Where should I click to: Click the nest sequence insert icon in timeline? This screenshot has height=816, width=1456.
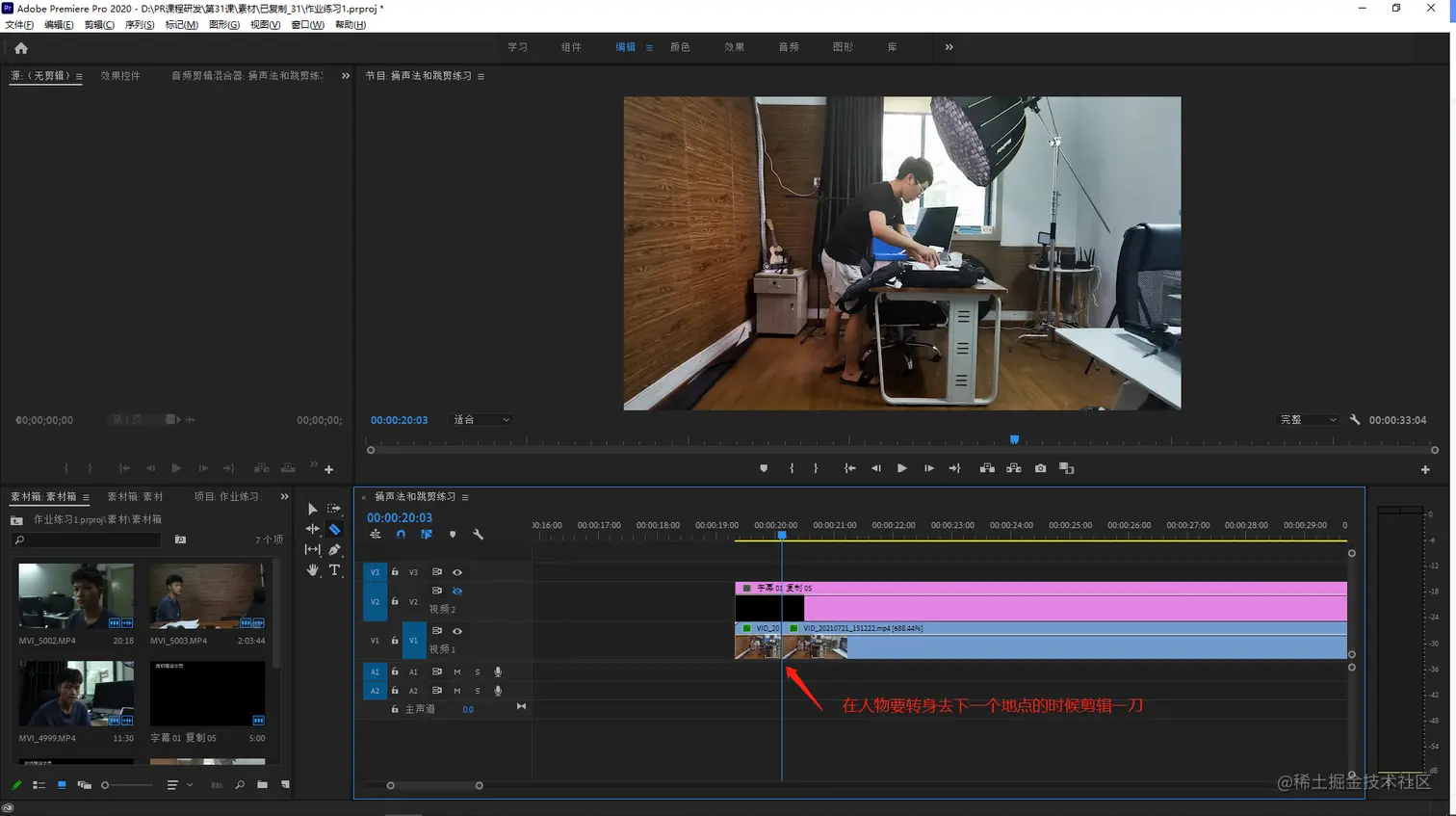click(x=376, y=535)
